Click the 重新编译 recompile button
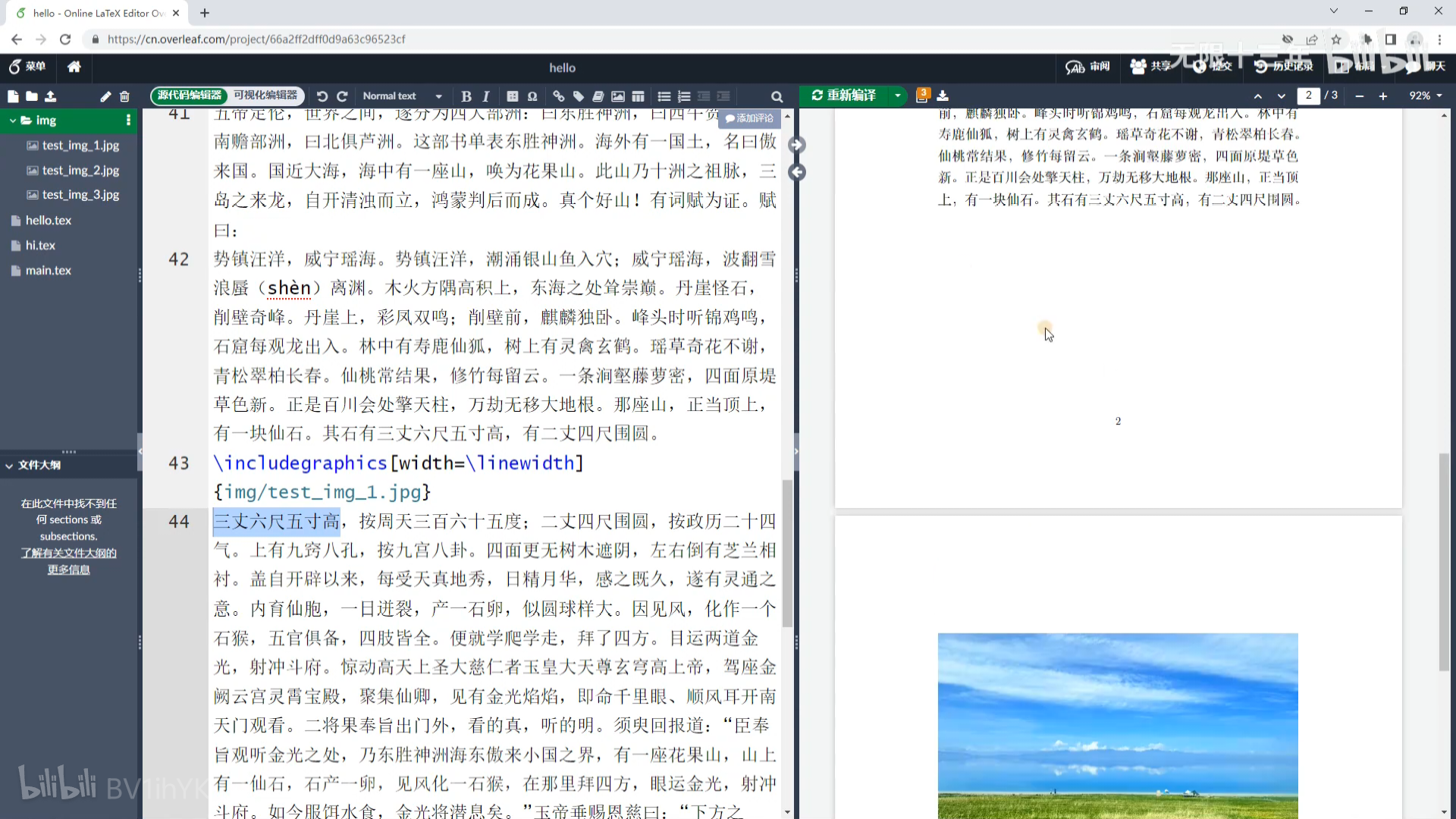Image resolution: width=1456 pixels, height=819 pixels. coord(844,96)
